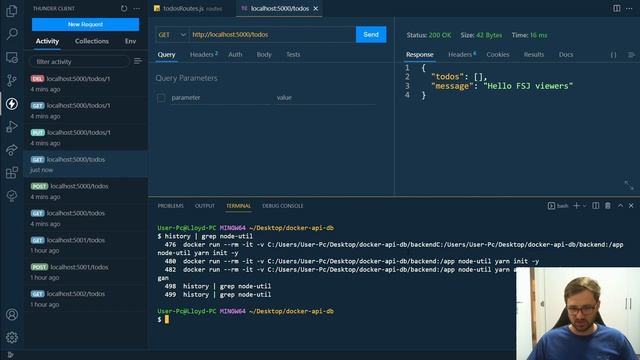Open the request Body tab
The width and height of the screenshot is (640, 360).
pyautogui.click(x=264, y=54)
